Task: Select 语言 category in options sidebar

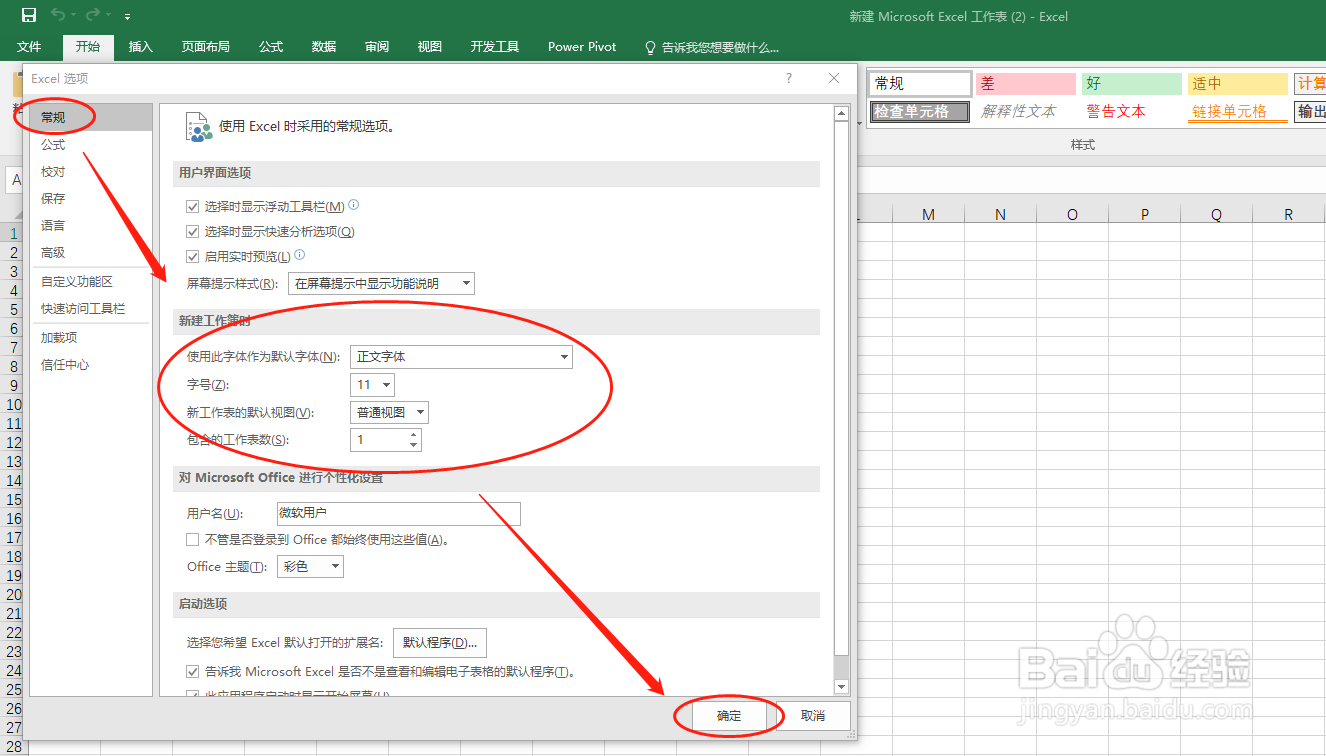Action: (x=91, y=226)
